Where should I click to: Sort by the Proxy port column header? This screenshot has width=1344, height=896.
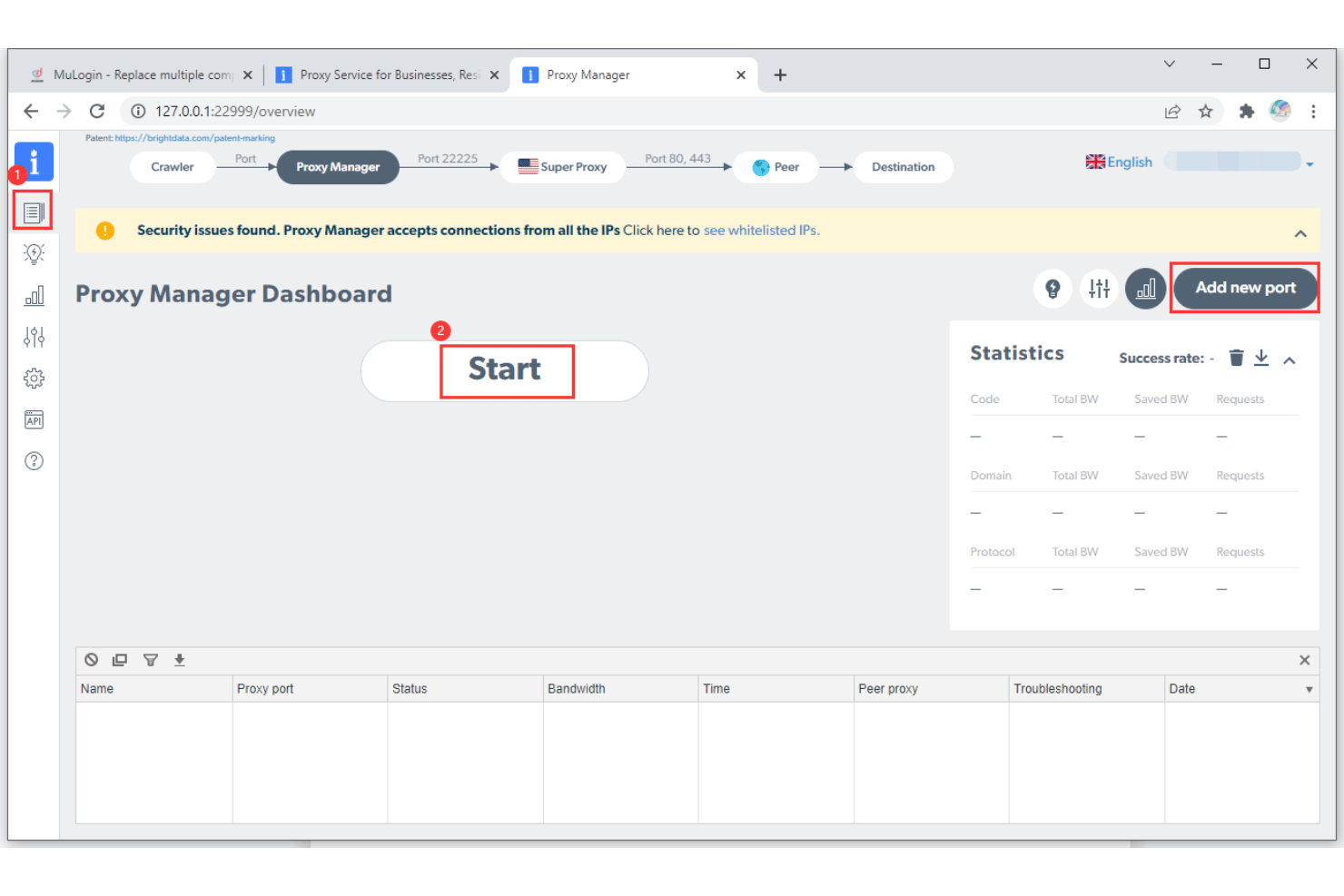(310, 689)
